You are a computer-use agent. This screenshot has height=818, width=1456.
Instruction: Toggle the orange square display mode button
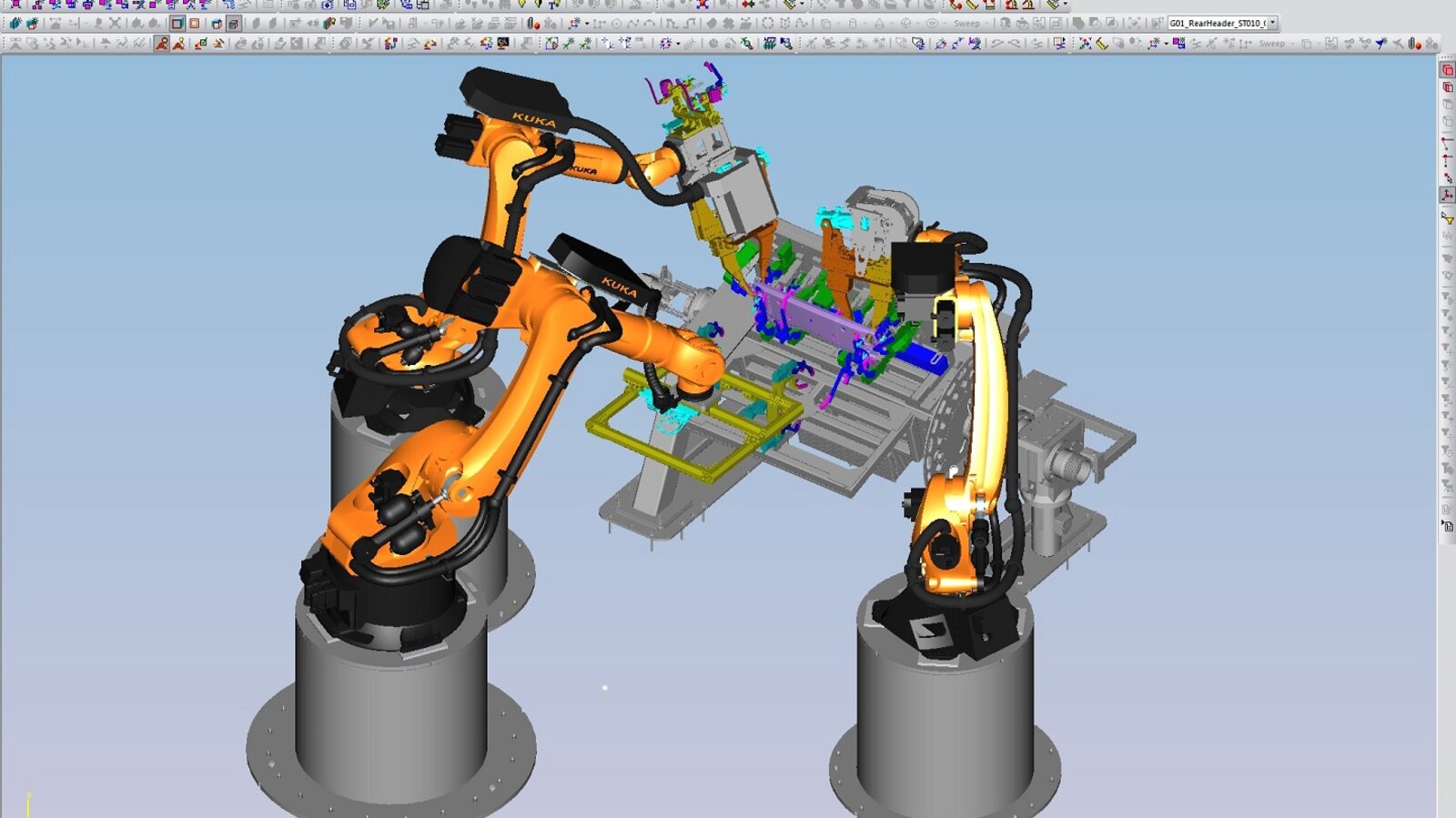[x=195, y=24]
